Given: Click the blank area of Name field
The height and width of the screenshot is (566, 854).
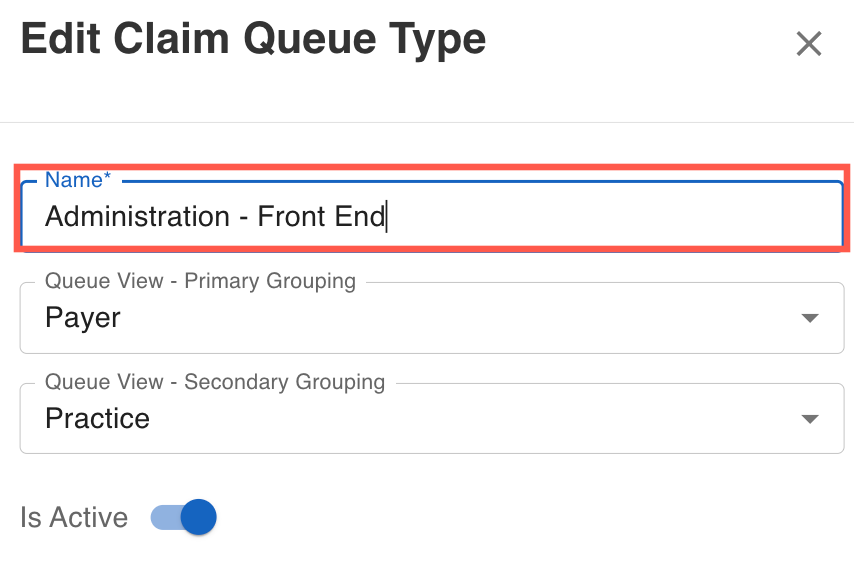Looking at the screenshot, I should 610,216.
